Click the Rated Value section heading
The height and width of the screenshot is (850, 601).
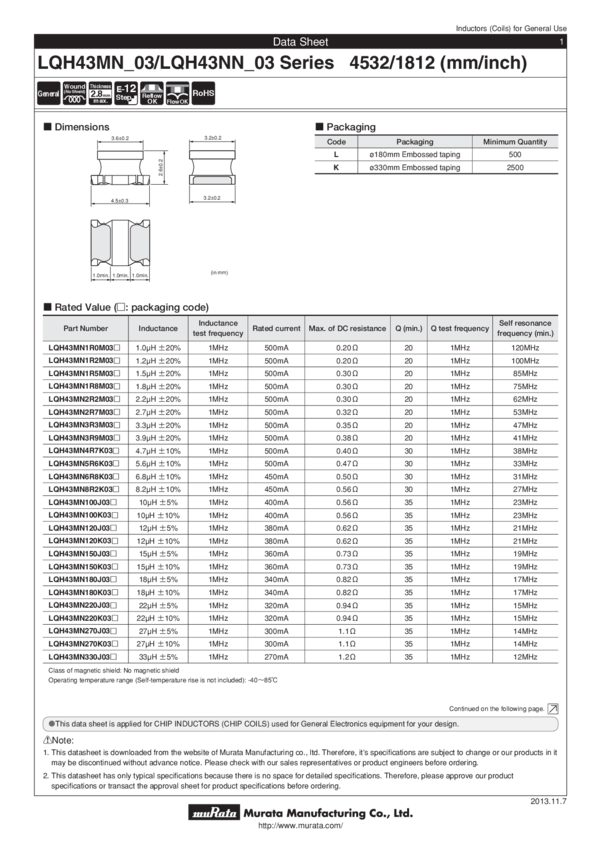126,307
